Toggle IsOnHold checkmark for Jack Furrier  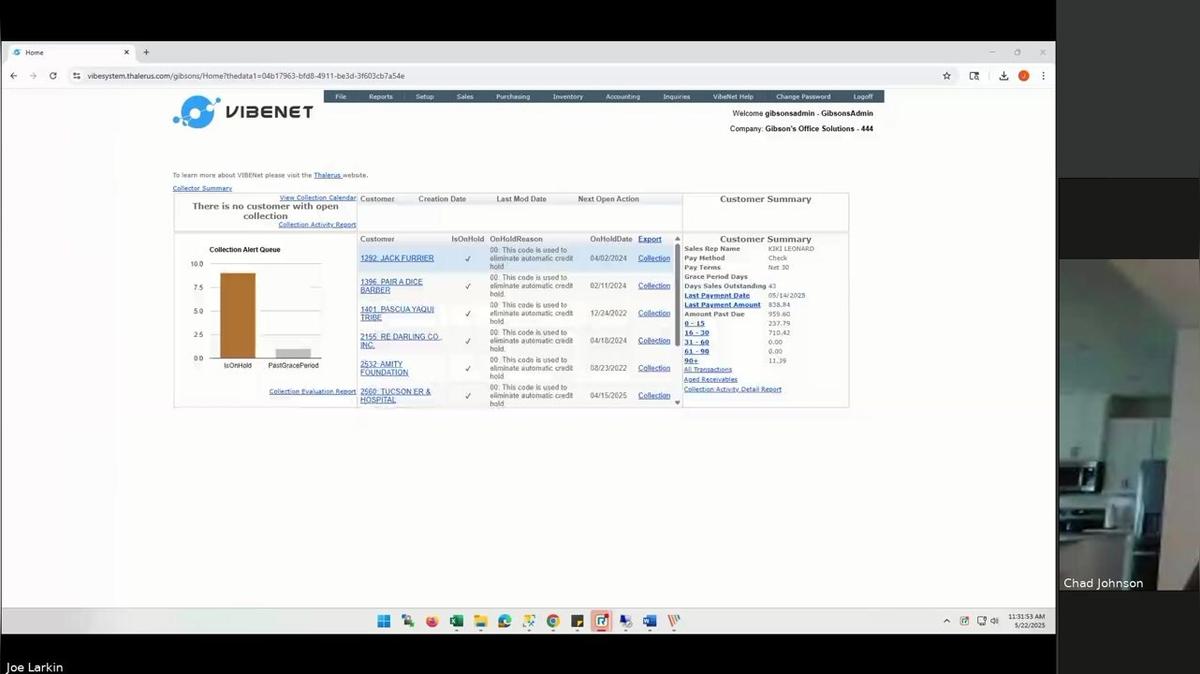pos(467,259)
